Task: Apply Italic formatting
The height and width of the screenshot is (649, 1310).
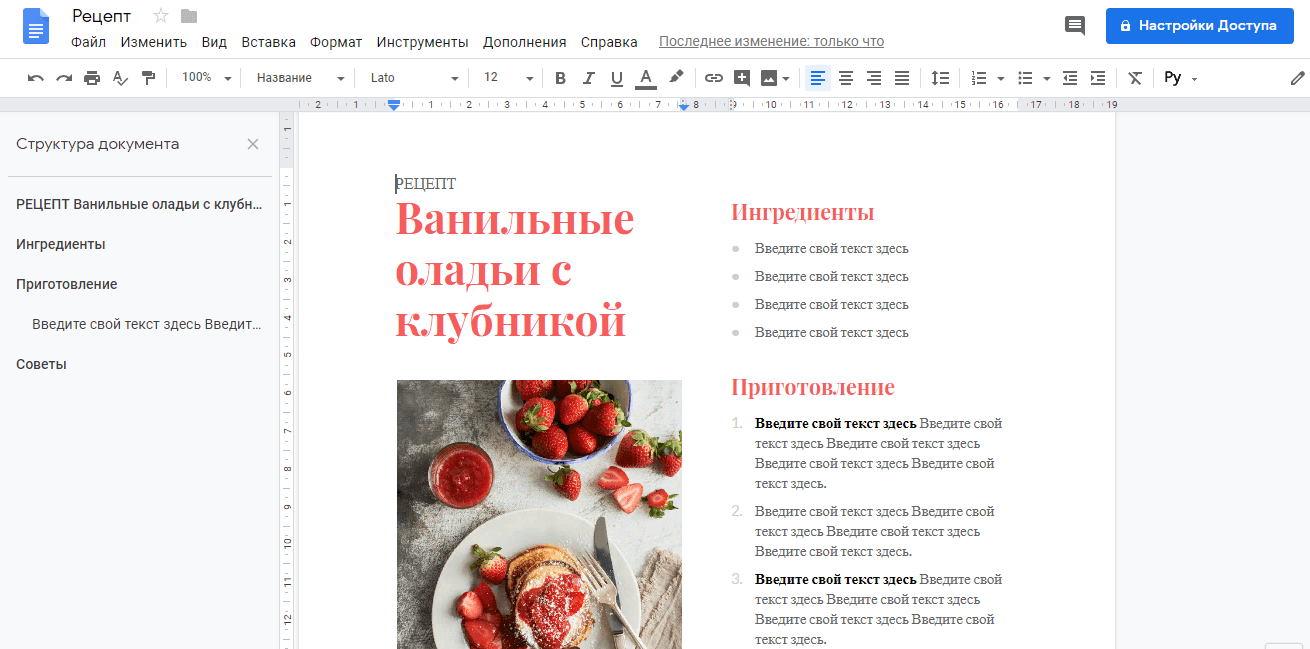Action: [x=588, y=77]
